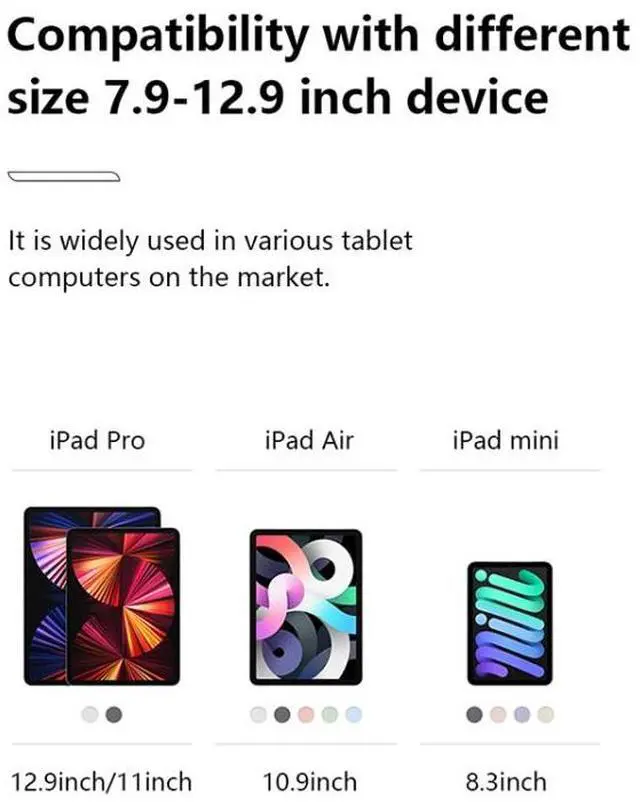
Task: Select the sky blue swatch under iPad Air
Action: pyautogui.click(x=354, y=714)
